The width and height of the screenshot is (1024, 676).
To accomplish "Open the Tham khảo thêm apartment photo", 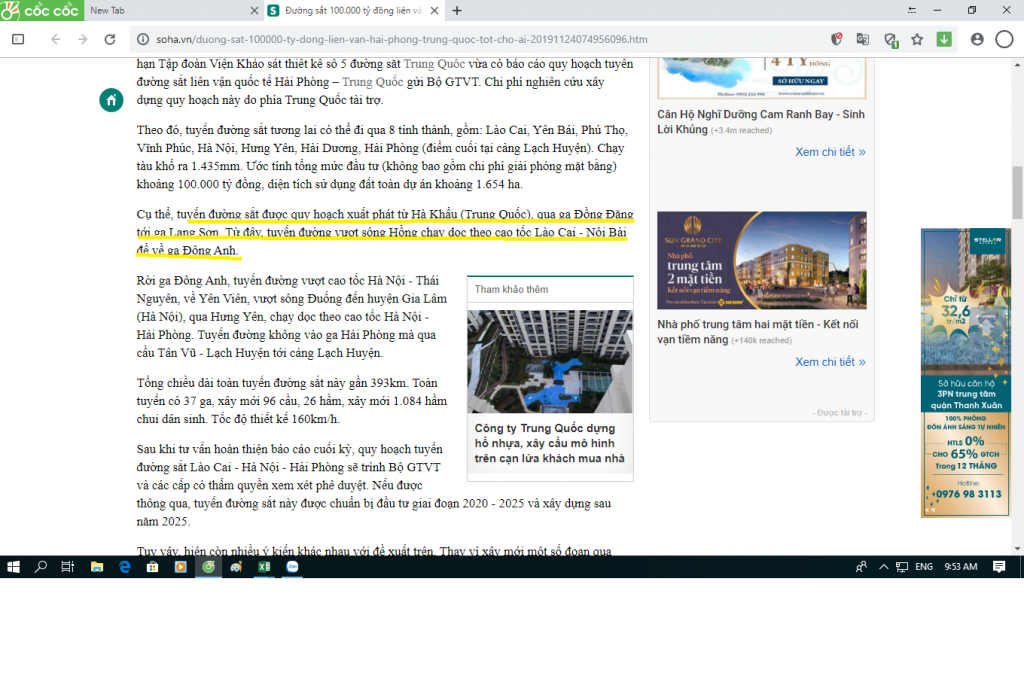I will [550, 361].
